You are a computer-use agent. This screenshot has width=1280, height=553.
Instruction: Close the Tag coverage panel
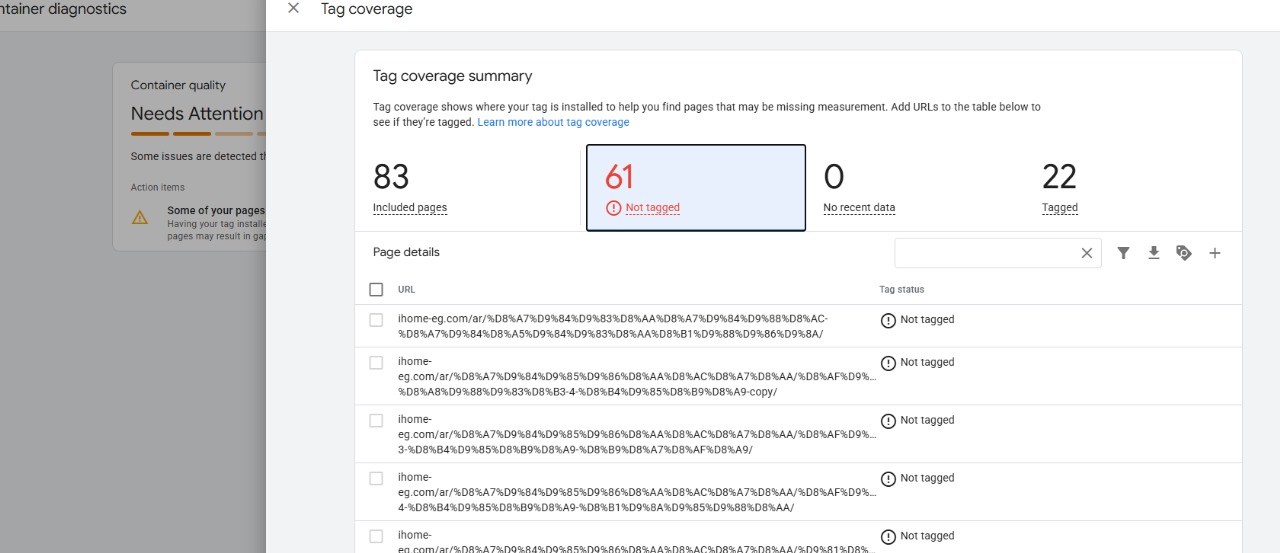coord(293,9)
